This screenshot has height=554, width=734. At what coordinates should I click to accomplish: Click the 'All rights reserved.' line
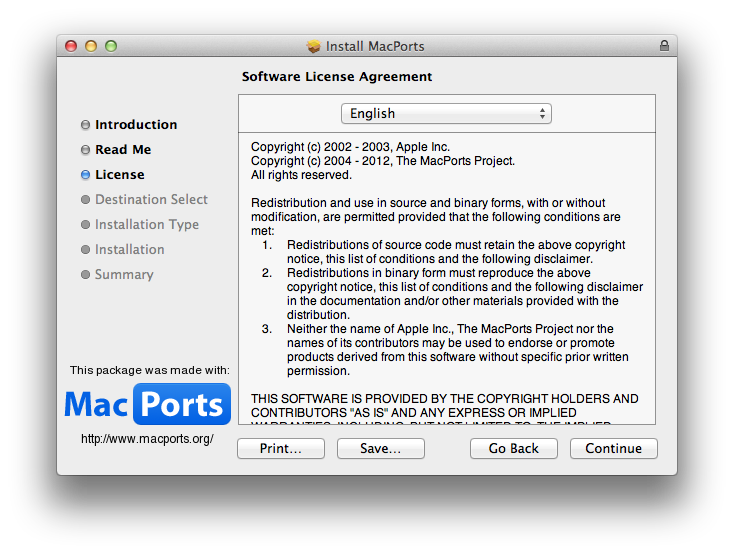pos(301,175)
